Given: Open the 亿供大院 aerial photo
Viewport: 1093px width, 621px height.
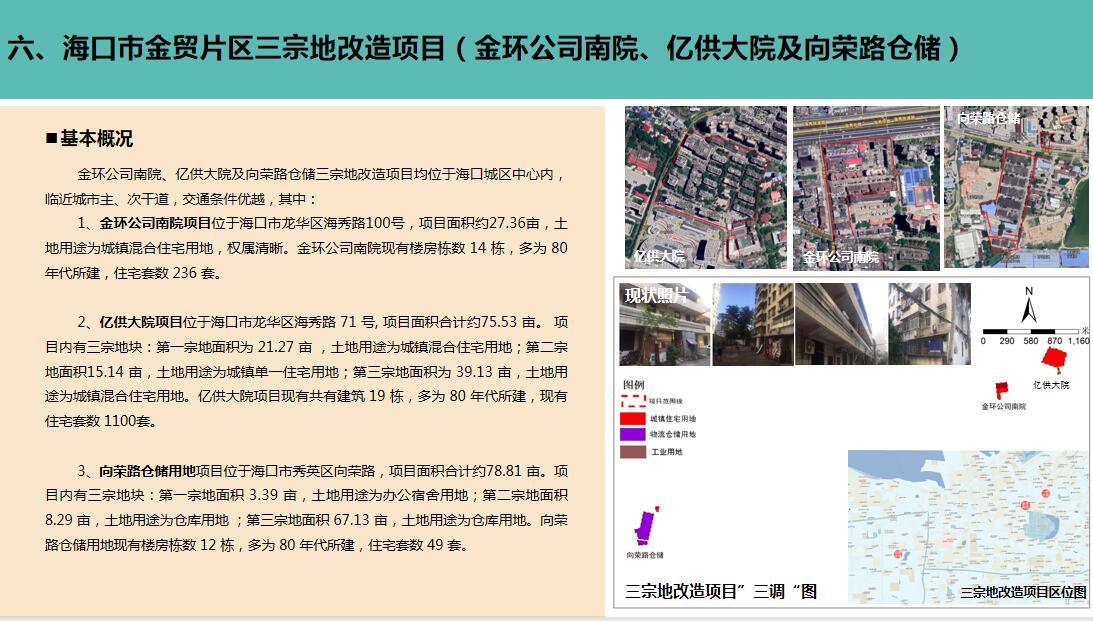Looking at the screenshot, I should coord(704,188).
